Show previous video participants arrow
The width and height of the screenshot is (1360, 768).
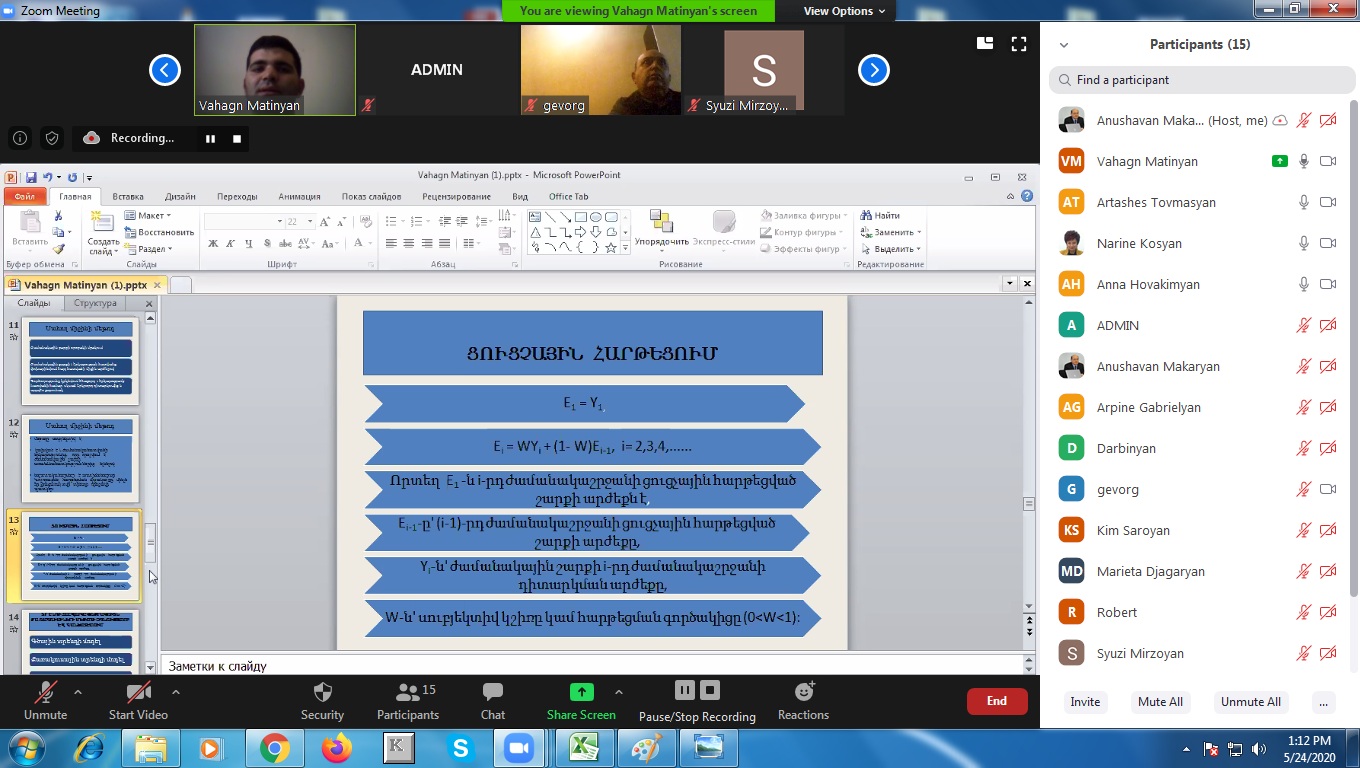(165, 70)
